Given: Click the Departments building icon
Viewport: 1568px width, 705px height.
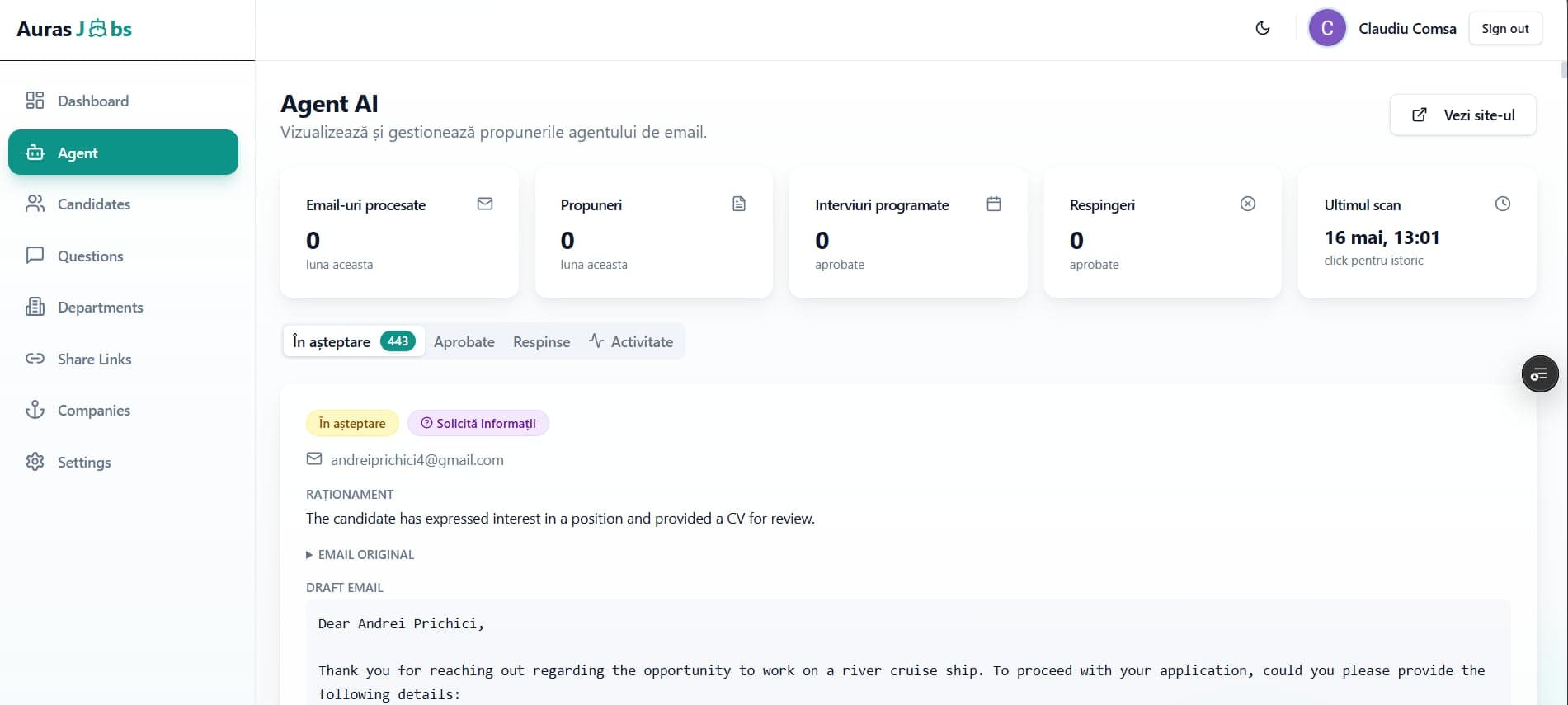Looking at the screenshot, I should coord(35,307).
